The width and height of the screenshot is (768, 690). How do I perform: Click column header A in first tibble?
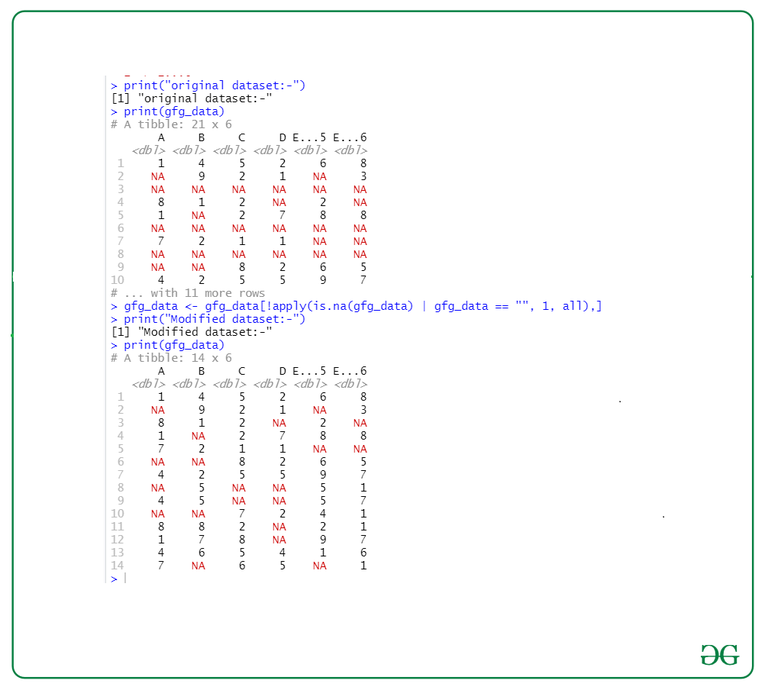161,138
